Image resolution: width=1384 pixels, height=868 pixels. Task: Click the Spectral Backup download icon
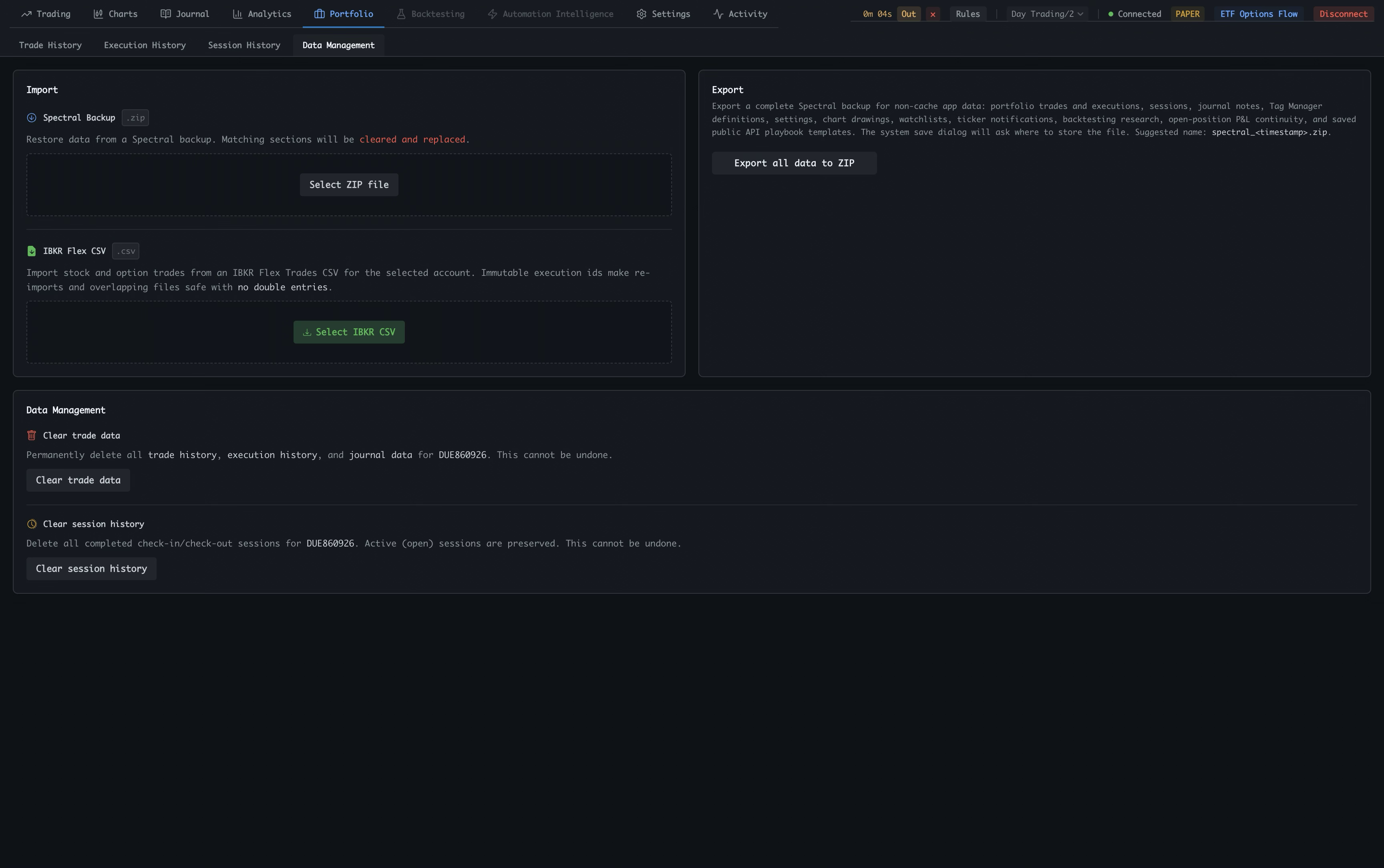32,118
